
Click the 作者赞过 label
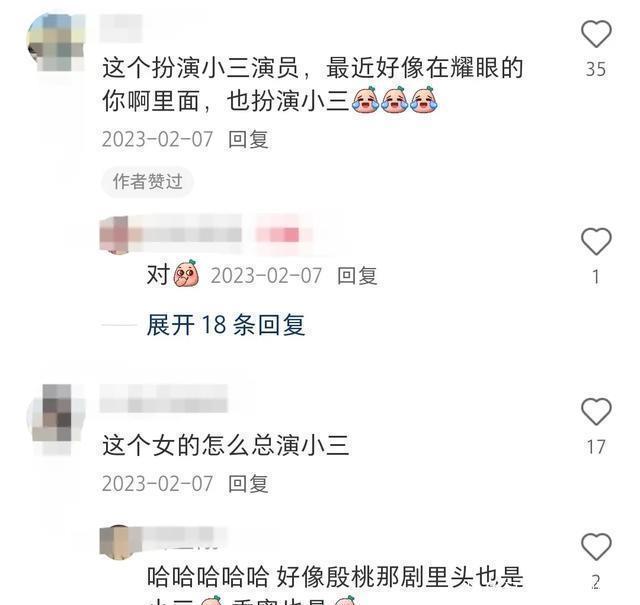(147, 181)
